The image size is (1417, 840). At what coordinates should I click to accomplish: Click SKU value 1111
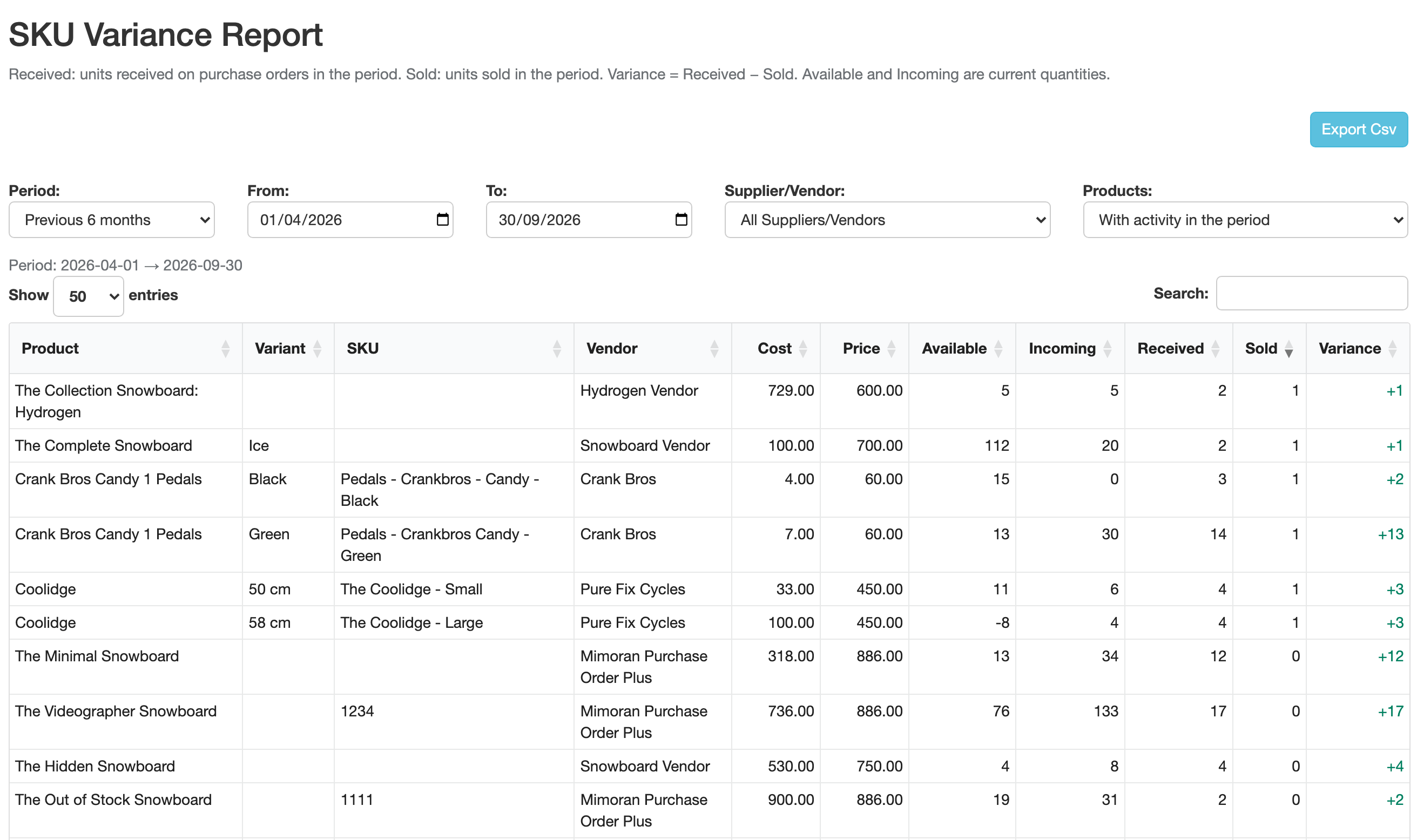(x=356, y=800)
